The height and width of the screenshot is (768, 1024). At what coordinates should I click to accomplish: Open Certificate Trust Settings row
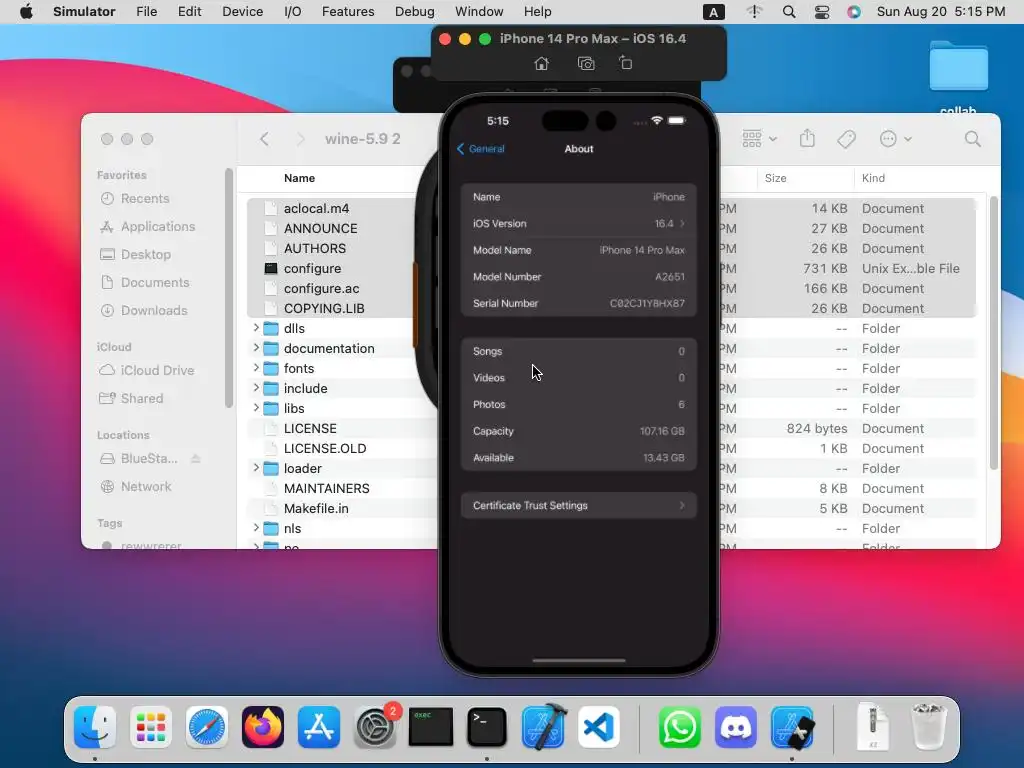click(579, 505)
